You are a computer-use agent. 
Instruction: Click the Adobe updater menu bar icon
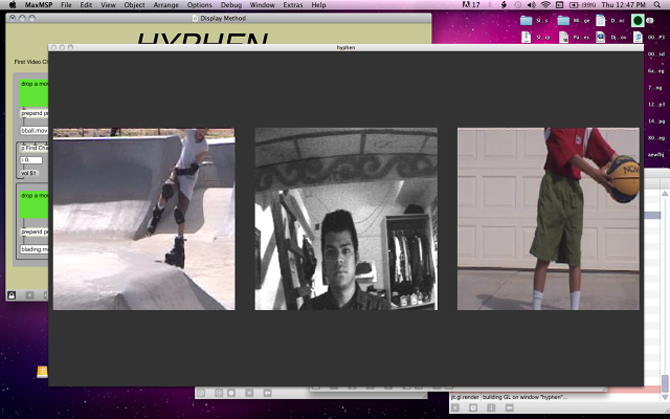pos(471,5)
